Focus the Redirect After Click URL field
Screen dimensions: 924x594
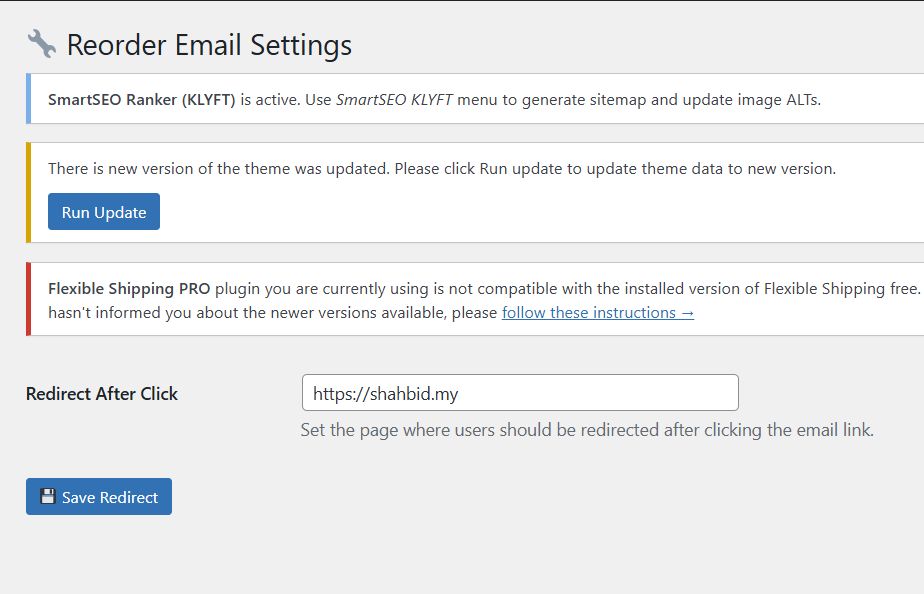tap(520, 393)
